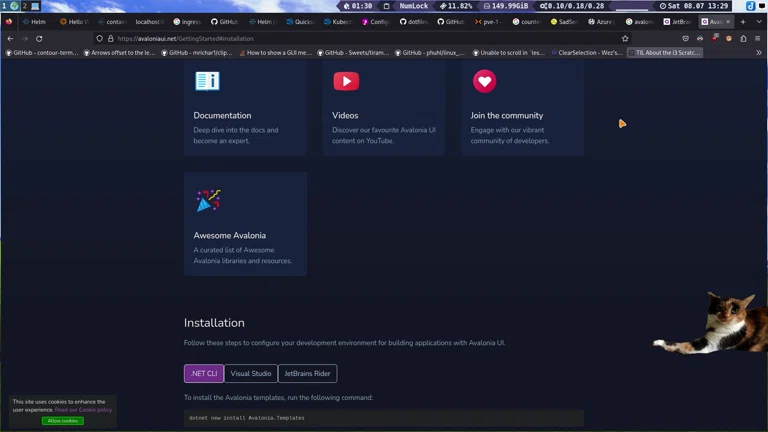
Task: Switch to the SadServers tab
Action: click(564, 22)
